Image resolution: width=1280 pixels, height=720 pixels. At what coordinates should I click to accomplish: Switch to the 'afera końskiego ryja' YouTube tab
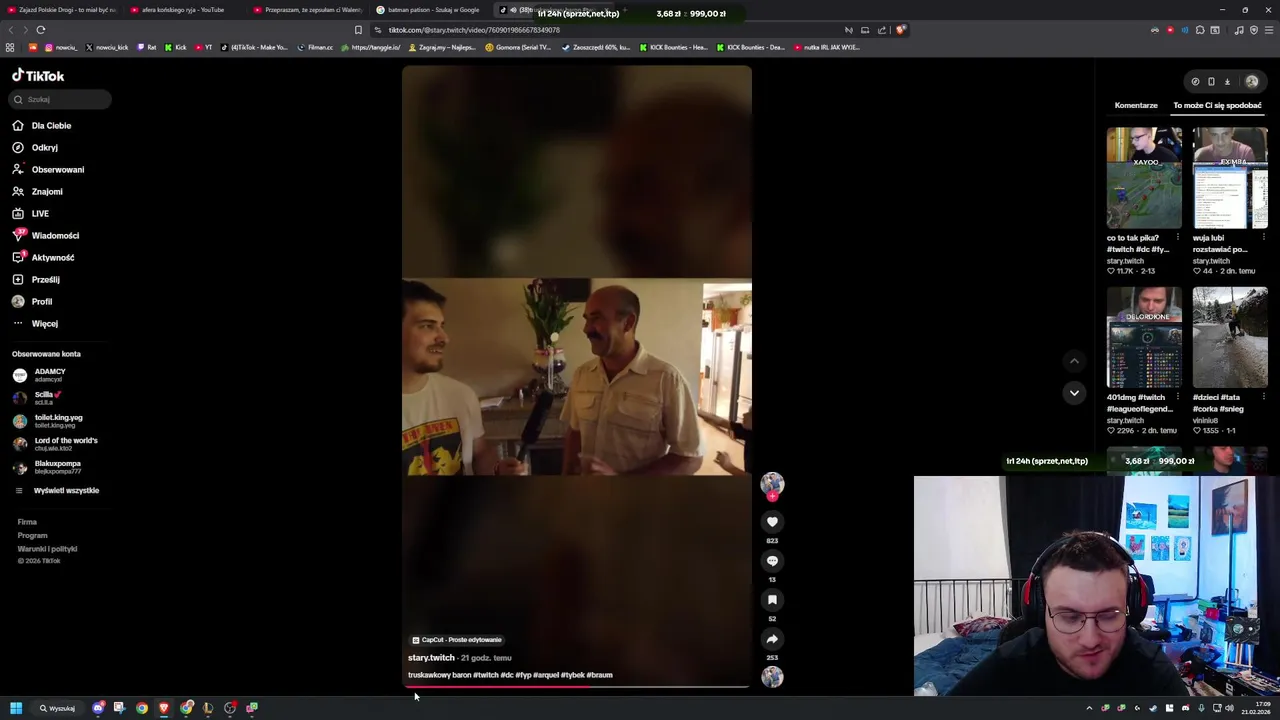[x=182, y=10]
